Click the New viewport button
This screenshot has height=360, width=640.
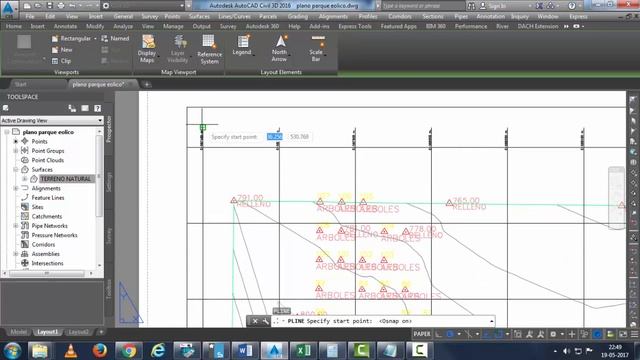coord(62,50)
